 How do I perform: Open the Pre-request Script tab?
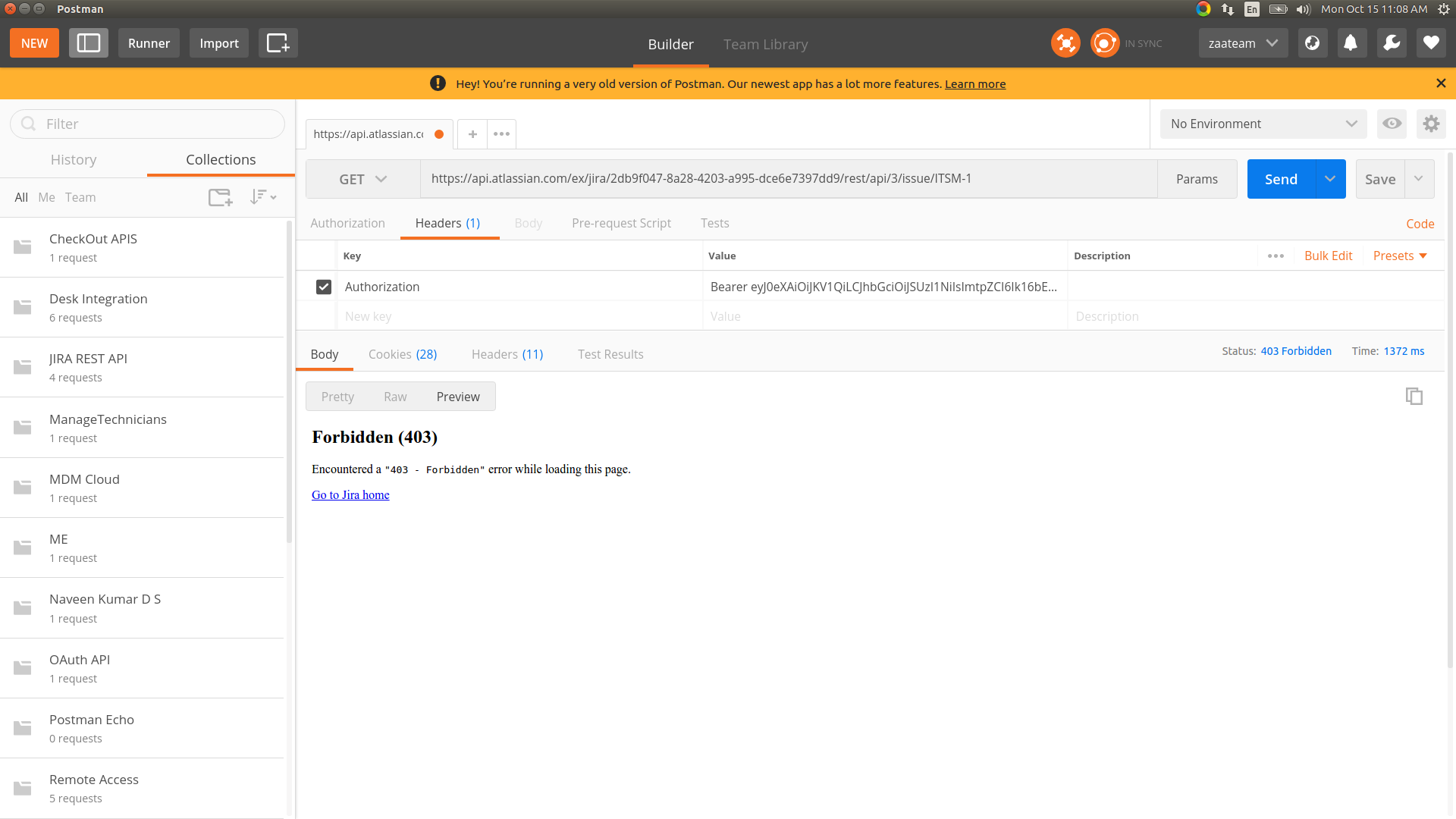(x=621, y=223)
